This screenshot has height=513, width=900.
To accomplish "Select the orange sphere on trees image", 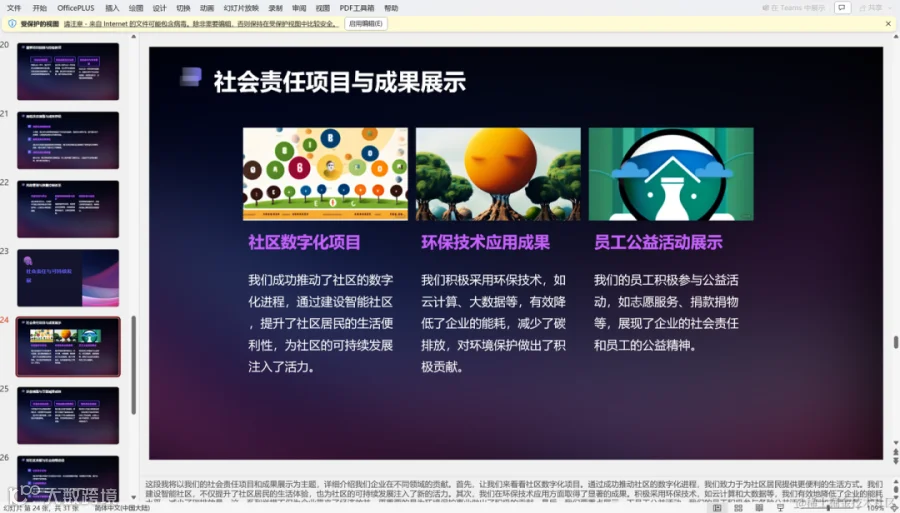I will click(498, 174).
